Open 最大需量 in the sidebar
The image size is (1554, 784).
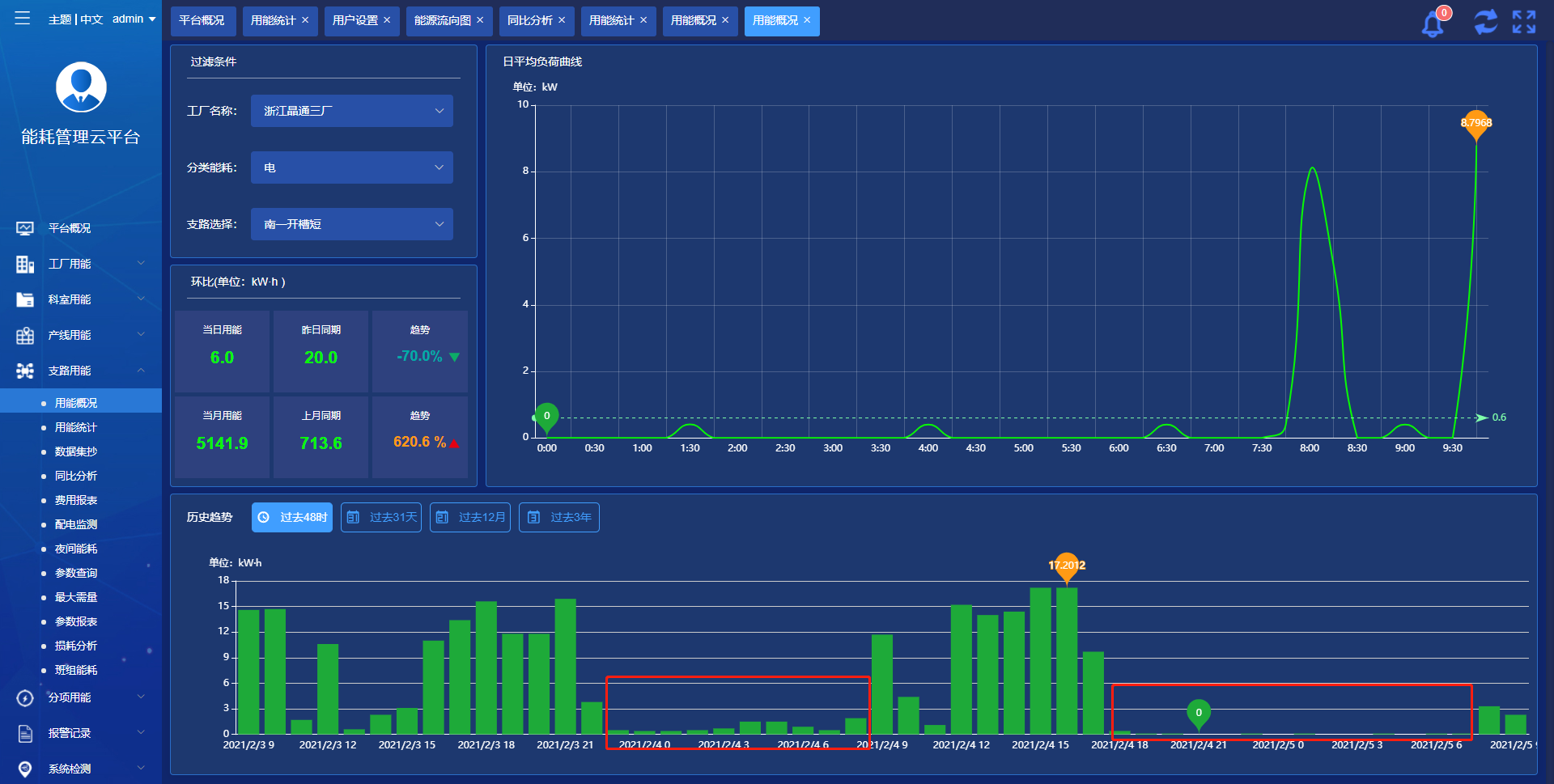click(x=76, y=597)
